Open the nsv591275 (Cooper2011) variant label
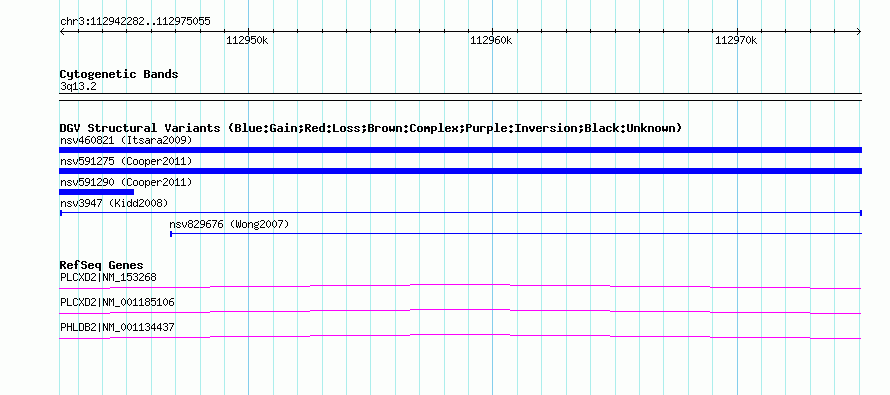The width and height of the screenshot is (890, 395). pyautogui.click(x=126, y=161)
